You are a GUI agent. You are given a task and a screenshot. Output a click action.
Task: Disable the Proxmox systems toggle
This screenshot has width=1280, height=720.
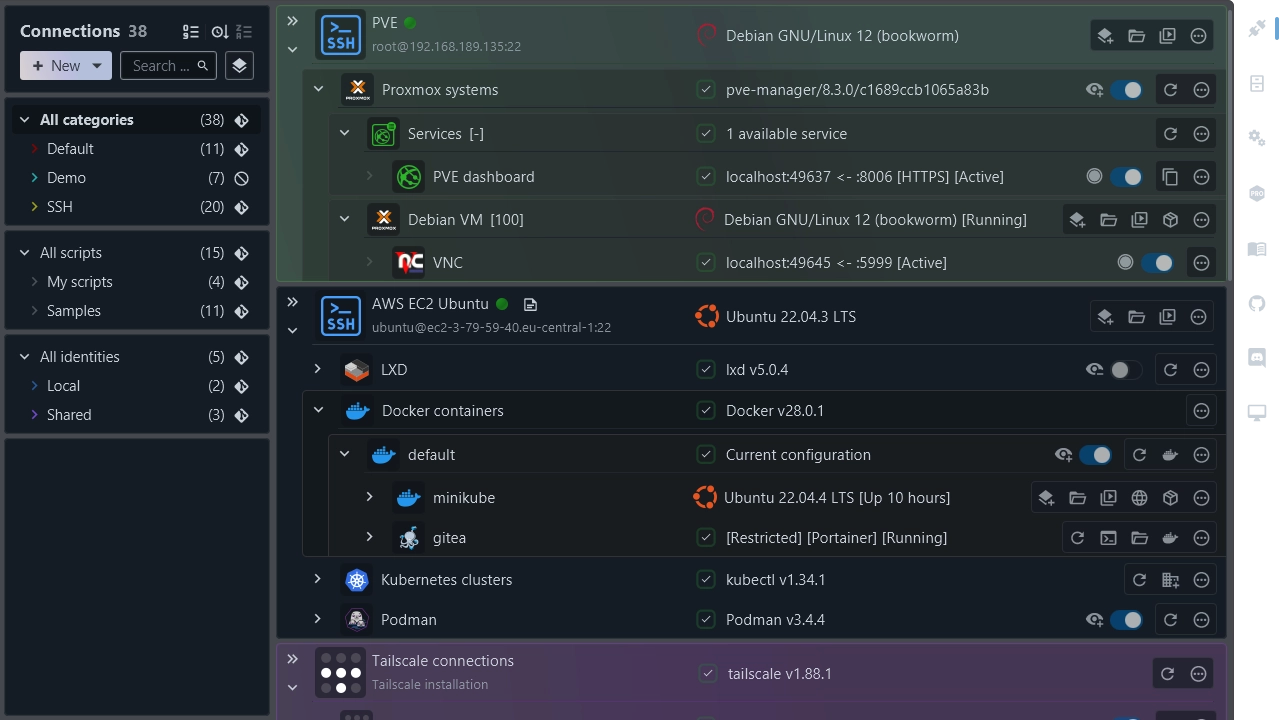click(1127, 90)
